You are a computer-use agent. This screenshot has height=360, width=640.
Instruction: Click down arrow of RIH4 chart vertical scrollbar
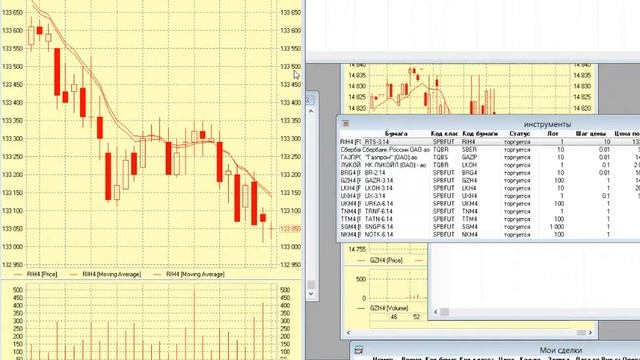(x=311, y=293)
